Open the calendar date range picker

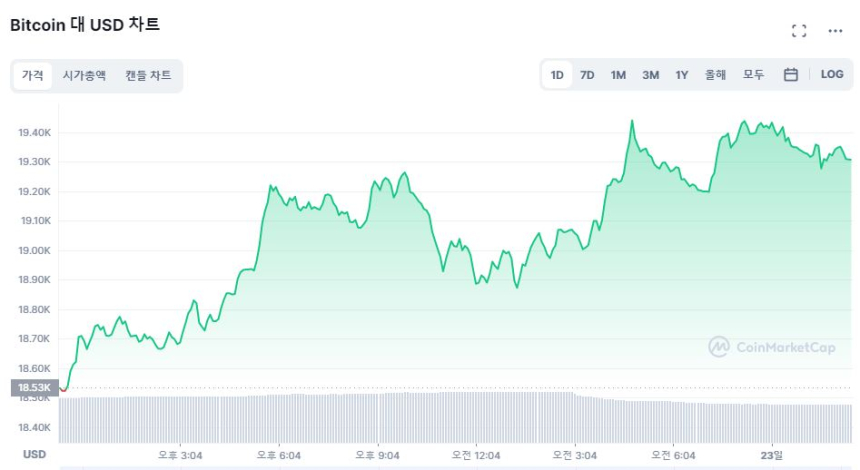click(790, 75)
